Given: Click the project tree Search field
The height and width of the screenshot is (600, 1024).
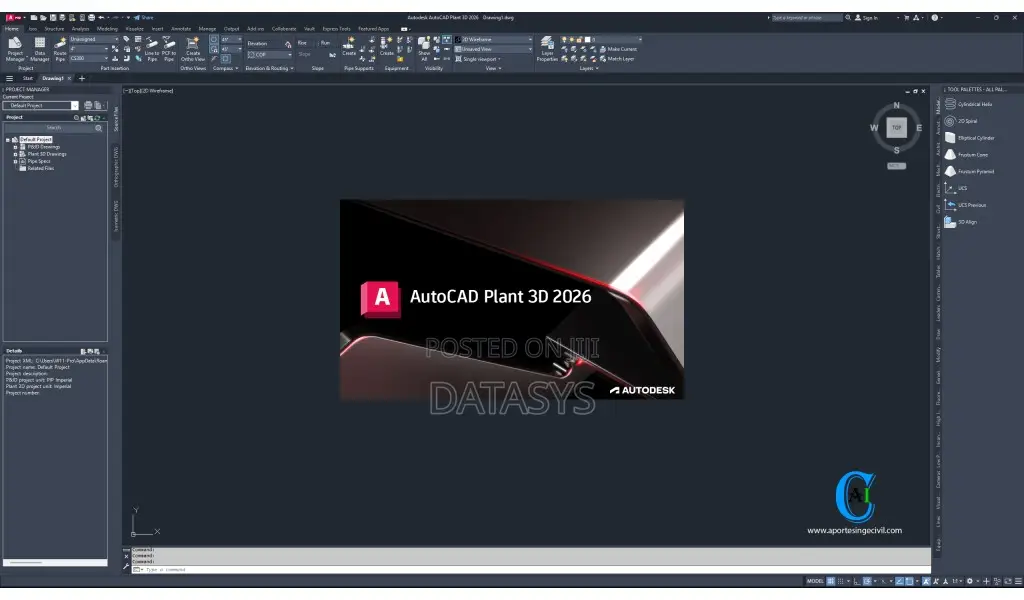Looking at the screenshot, I should 54,128.
